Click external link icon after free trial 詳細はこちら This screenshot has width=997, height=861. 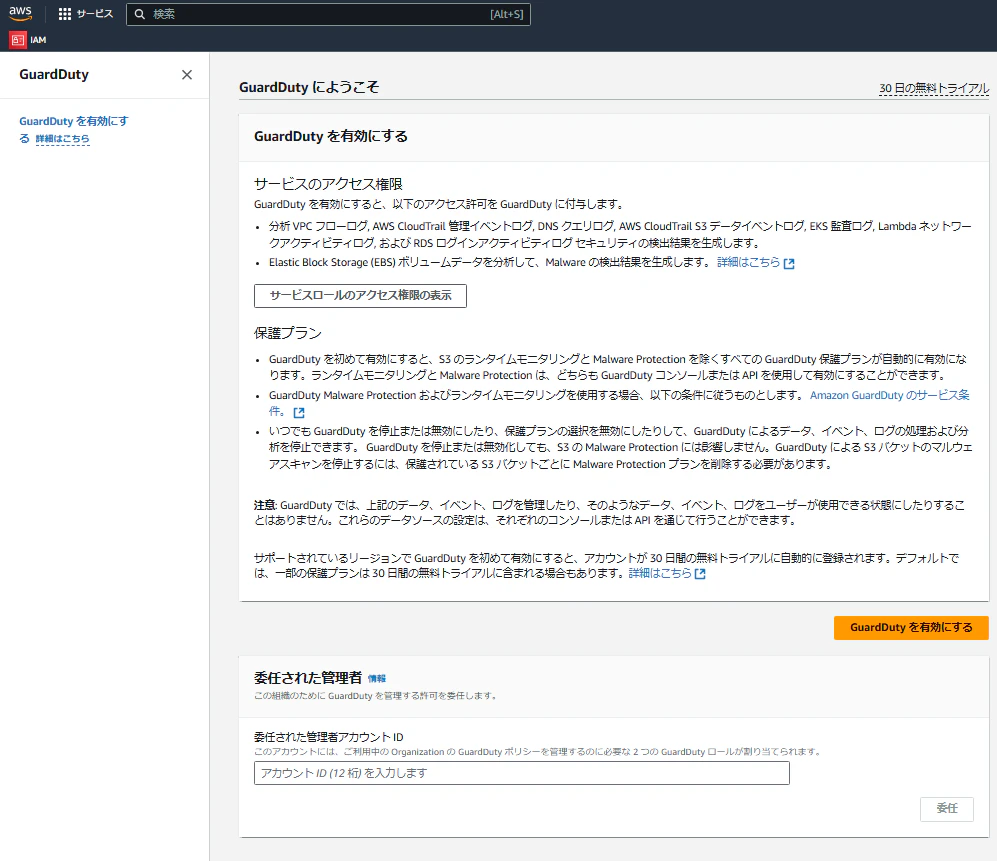[x=700, y=574]
